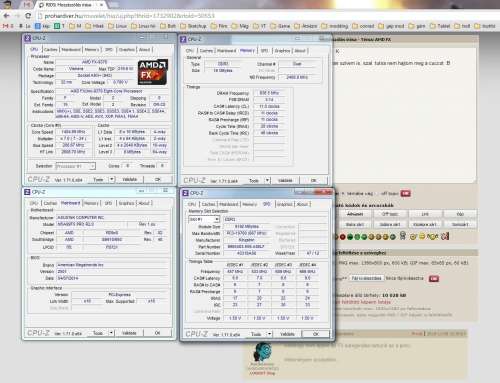Click the DRAM Frequency value field

pyautogui.click(x=269, y=93)
